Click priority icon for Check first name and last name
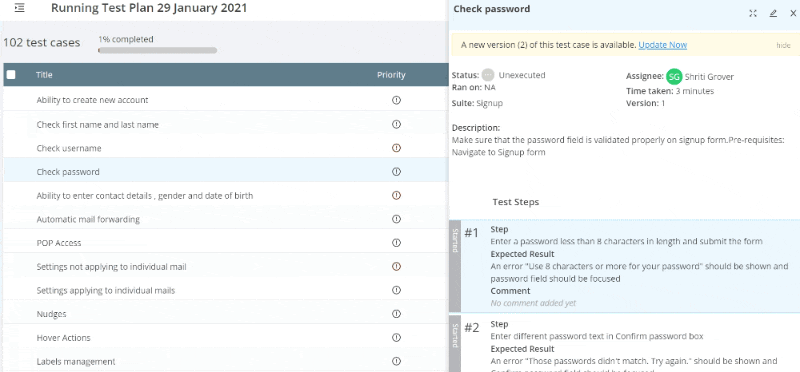 tap(396, 124)
